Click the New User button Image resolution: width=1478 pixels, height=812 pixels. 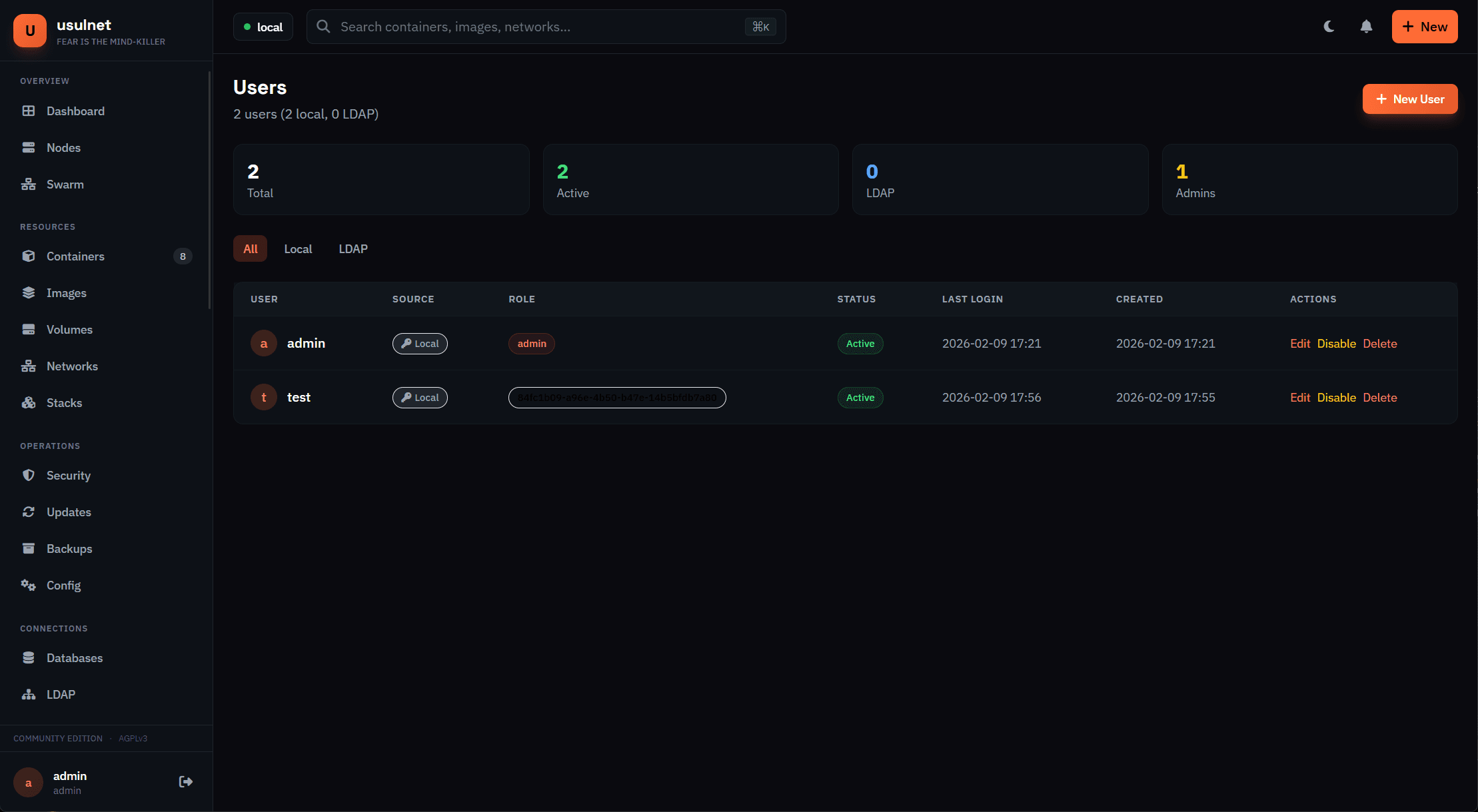1409,99
